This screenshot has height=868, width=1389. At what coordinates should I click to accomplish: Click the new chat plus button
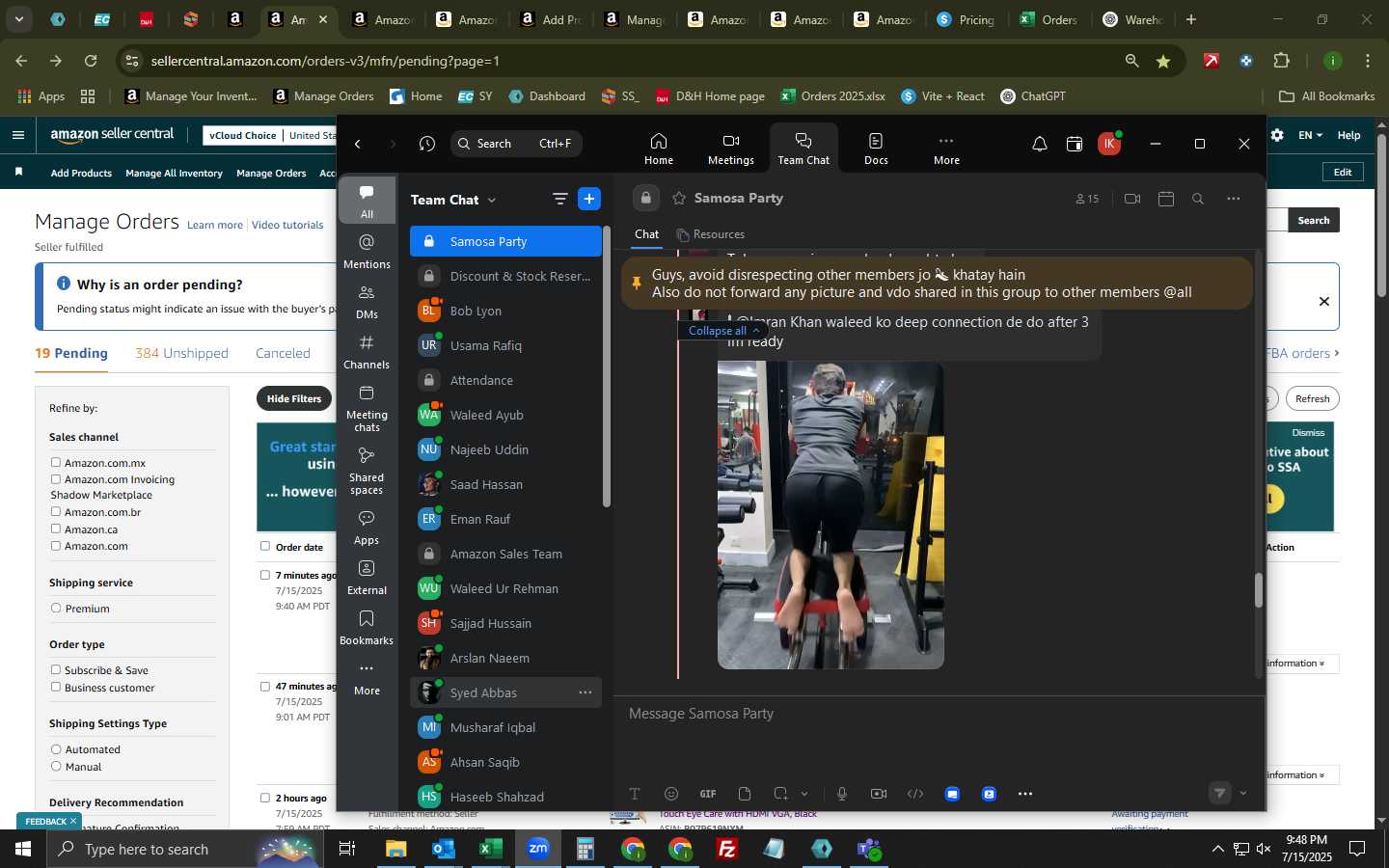(589, 199)
